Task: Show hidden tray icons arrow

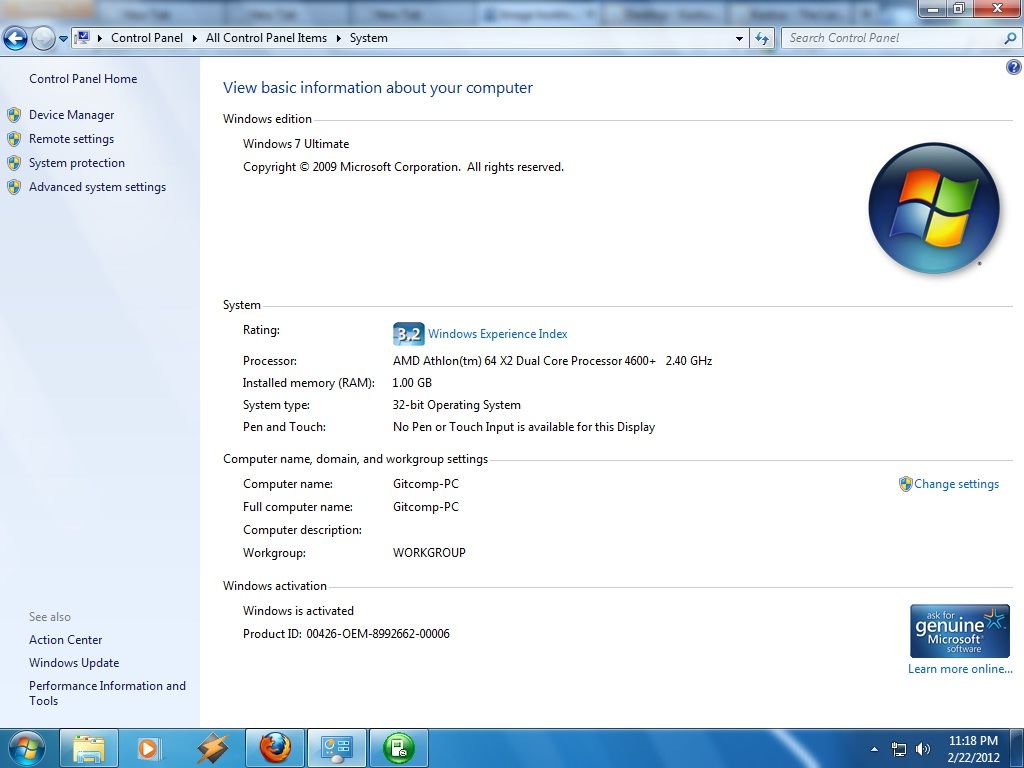Action: (874, 749)
